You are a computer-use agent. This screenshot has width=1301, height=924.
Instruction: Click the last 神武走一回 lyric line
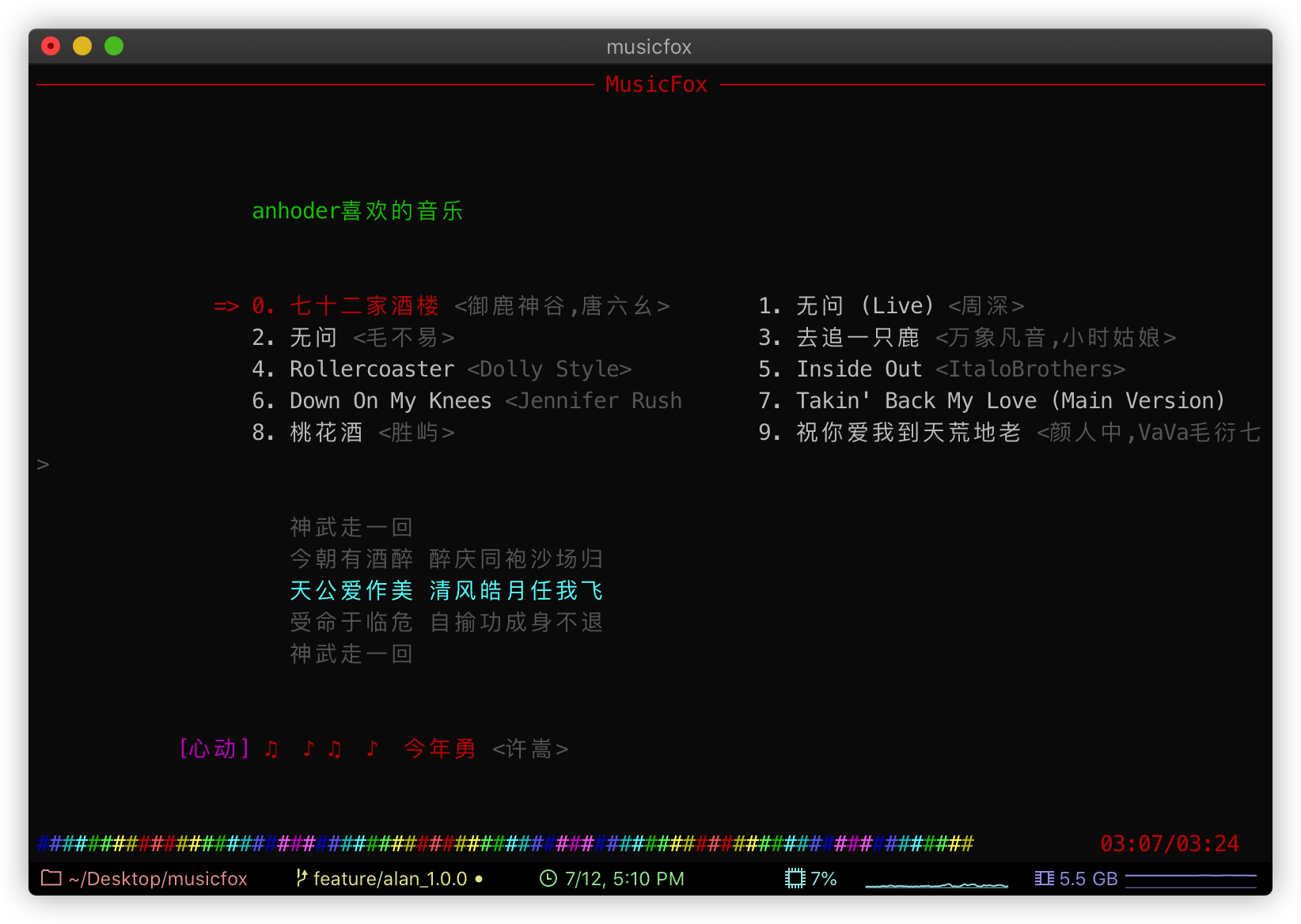point(351,654)
